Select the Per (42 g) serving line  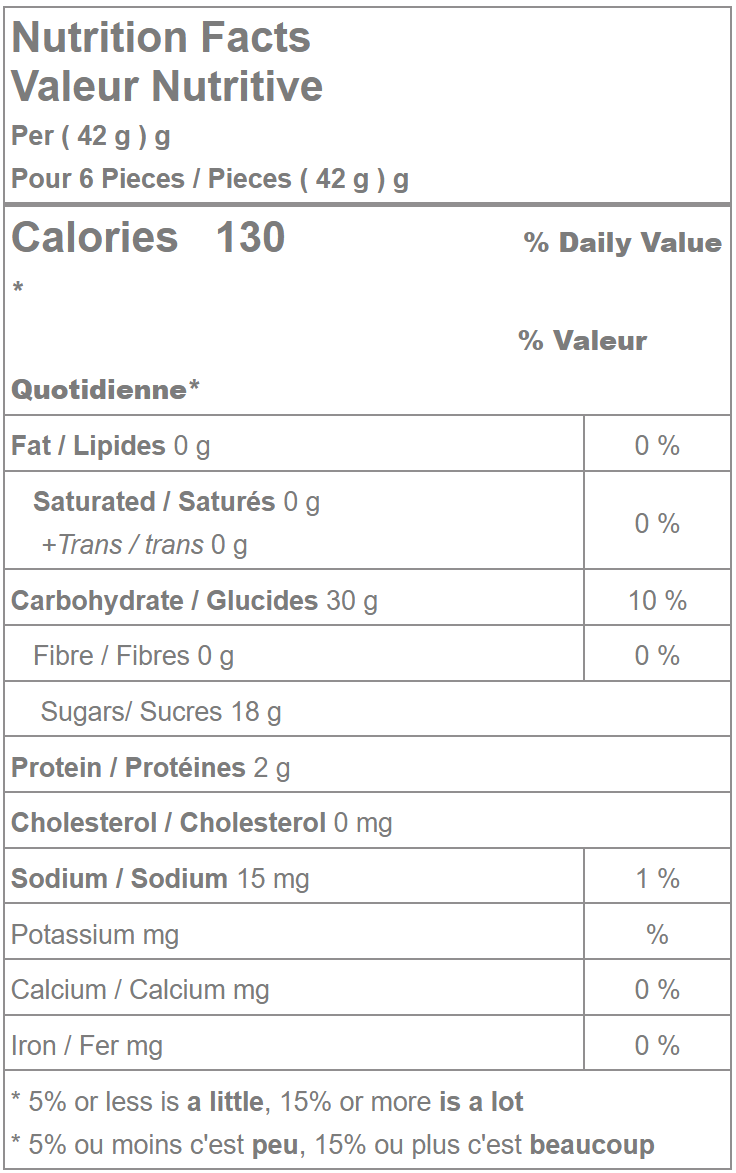pyautogui.click(x=91, y=135)
